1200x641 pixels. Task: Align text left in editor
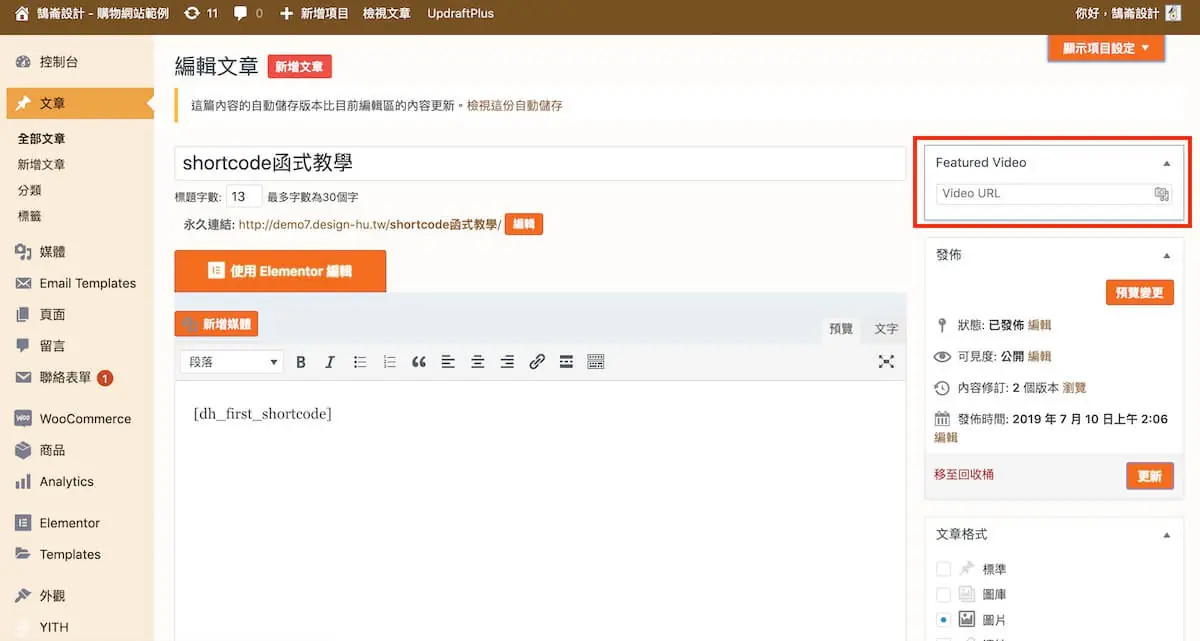coord(448,362)
